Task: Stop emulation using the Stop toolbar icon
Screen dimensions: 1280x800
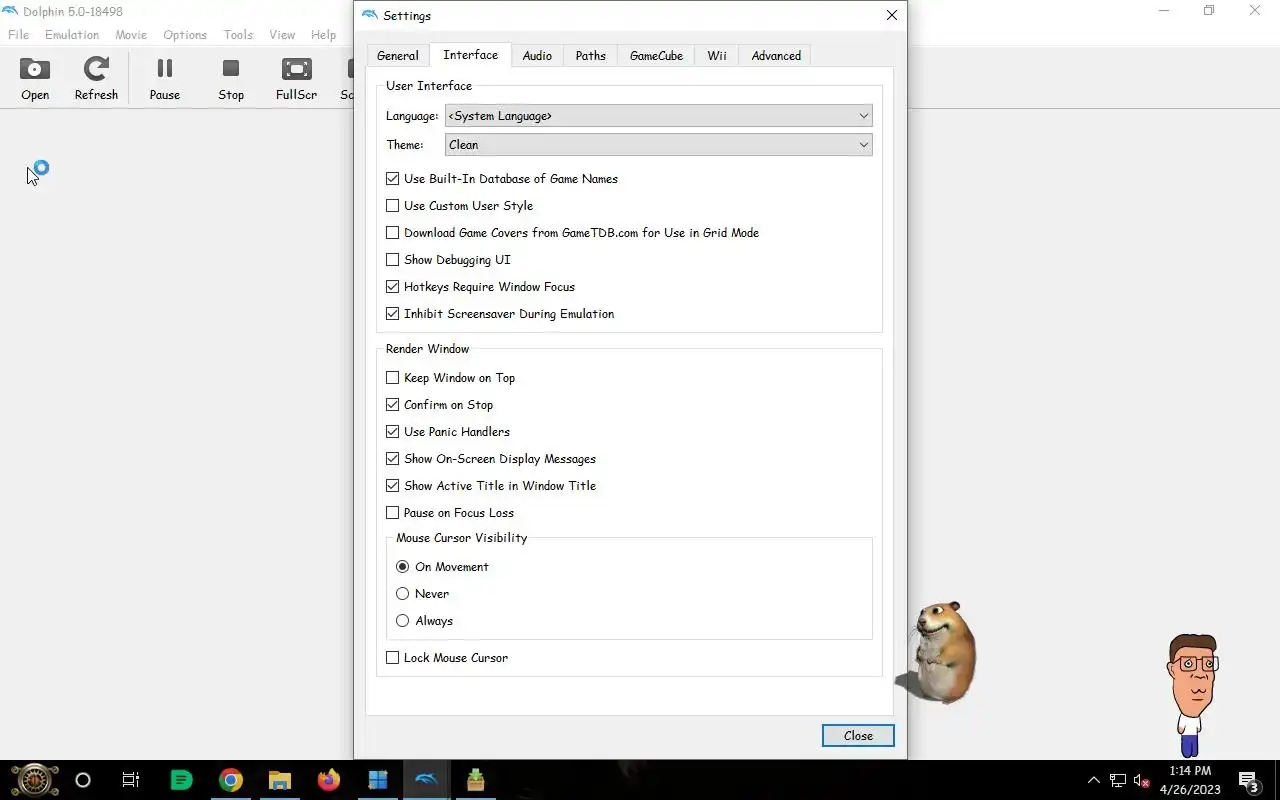Action: 231,79
